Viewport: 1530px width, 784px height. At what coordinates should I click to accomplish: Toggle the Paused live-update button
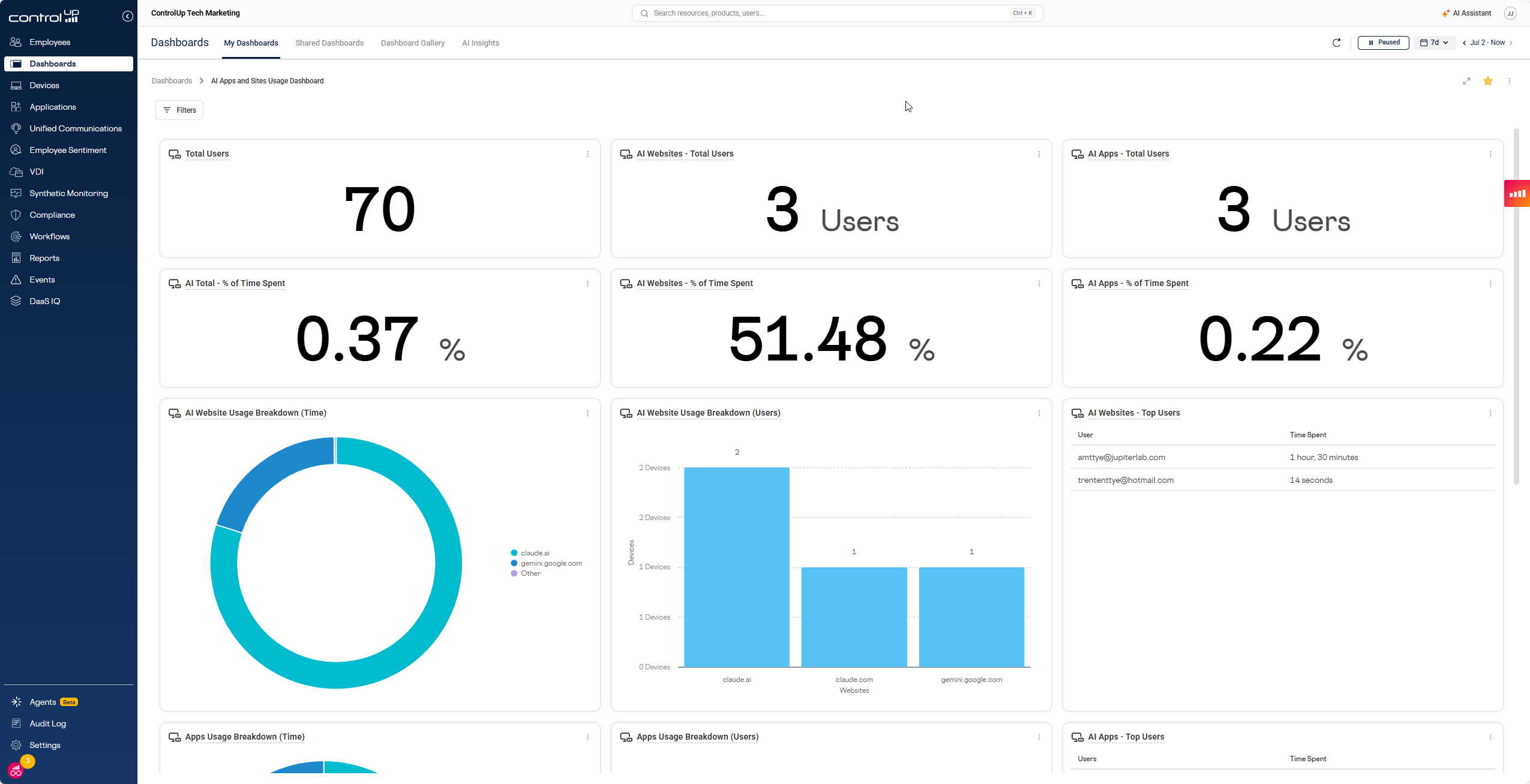tap(1383, 43)
